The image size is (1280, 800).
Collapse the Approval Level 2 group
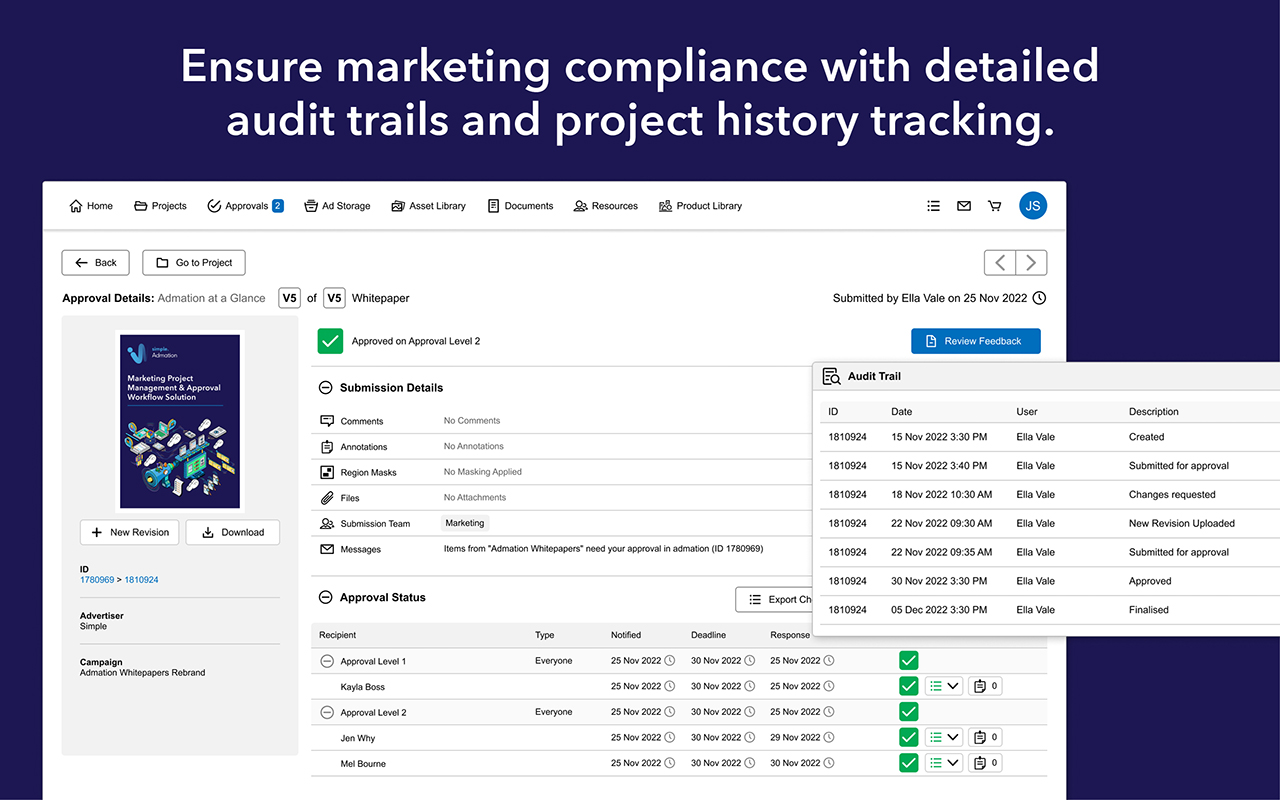[x=327, y=713]
